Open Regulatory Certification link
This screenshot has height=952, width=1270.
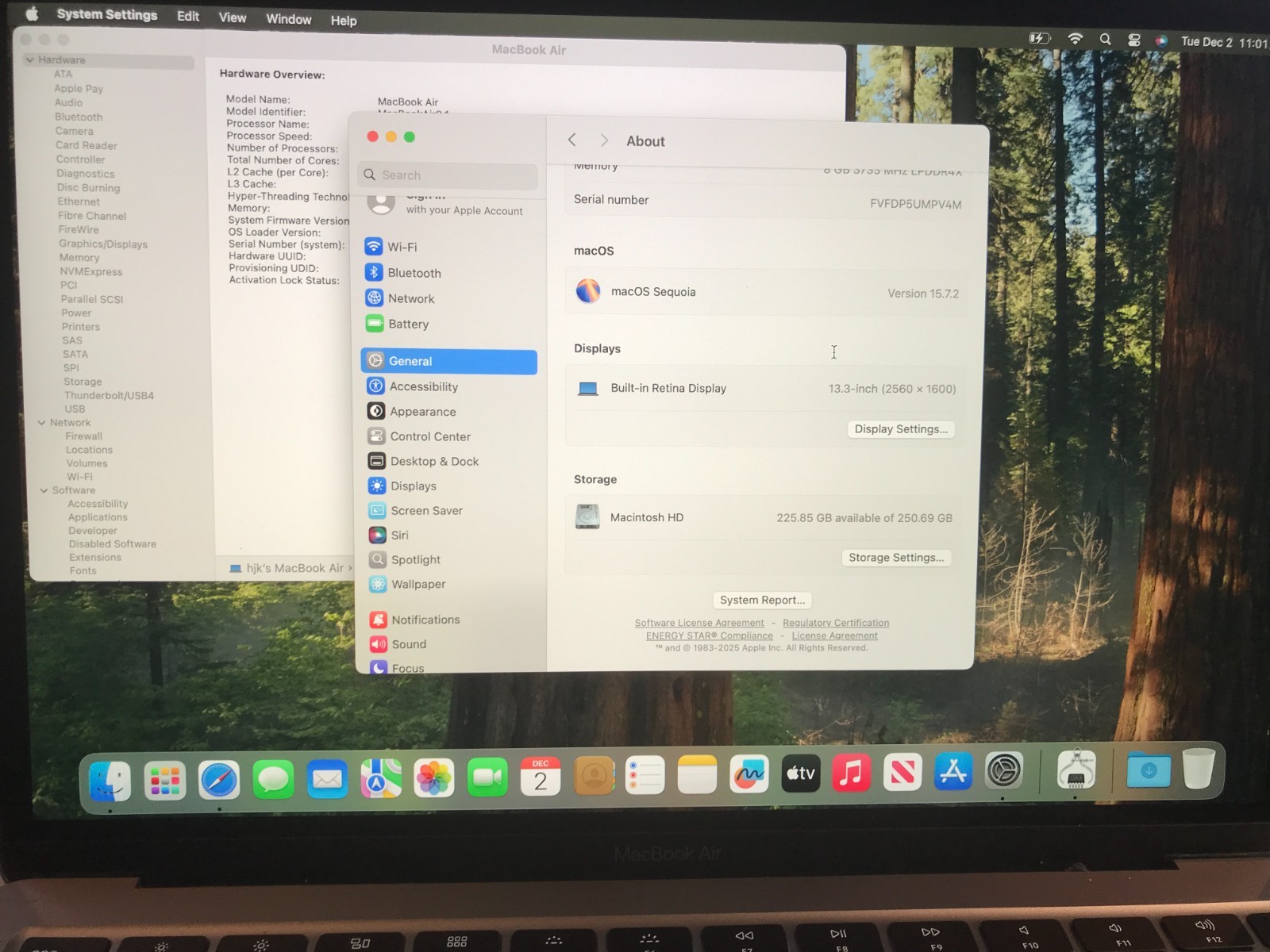click(836, 623)
